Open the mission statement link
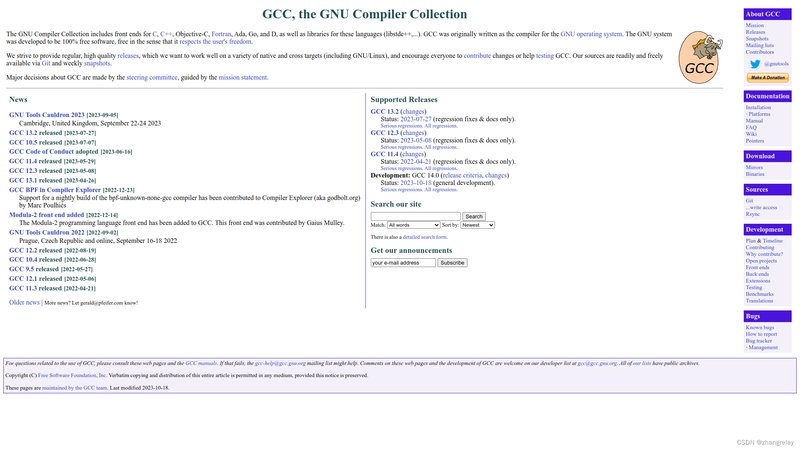800x450 pixels. point(242,78)
